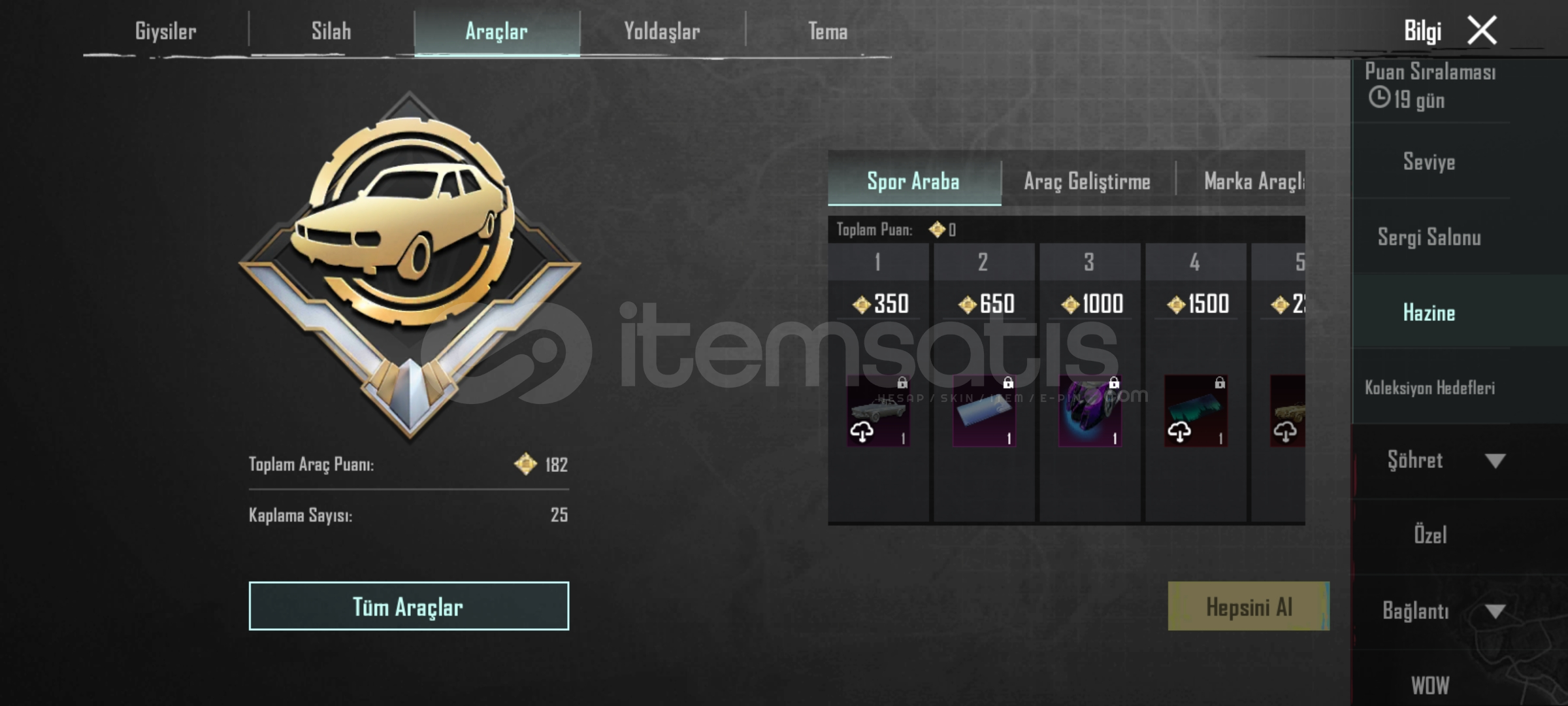Switch to the Giysiler tab
Viewport: 1568px width, 706px height.
165,31
